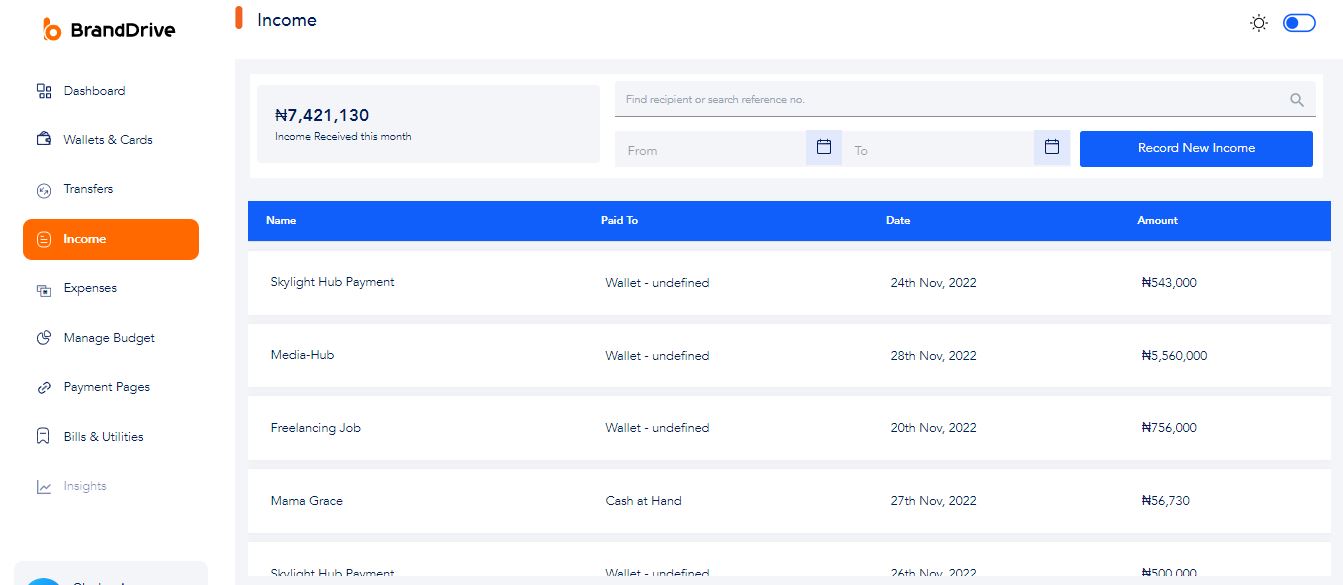Select the Income menu item
1343x585 pixels.
(111, 239)
